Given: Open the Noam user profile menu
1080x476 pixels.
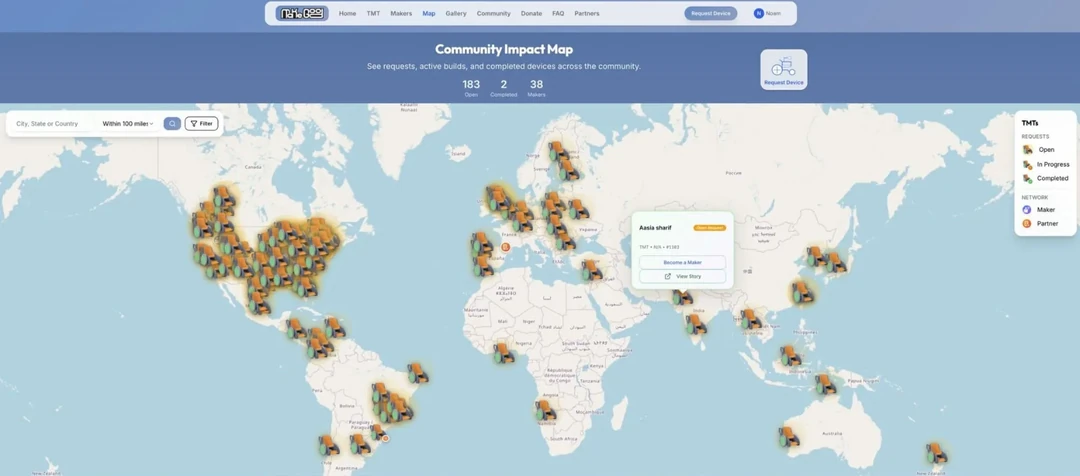Looking at the screenshot, I should click(x=767, y=14).
